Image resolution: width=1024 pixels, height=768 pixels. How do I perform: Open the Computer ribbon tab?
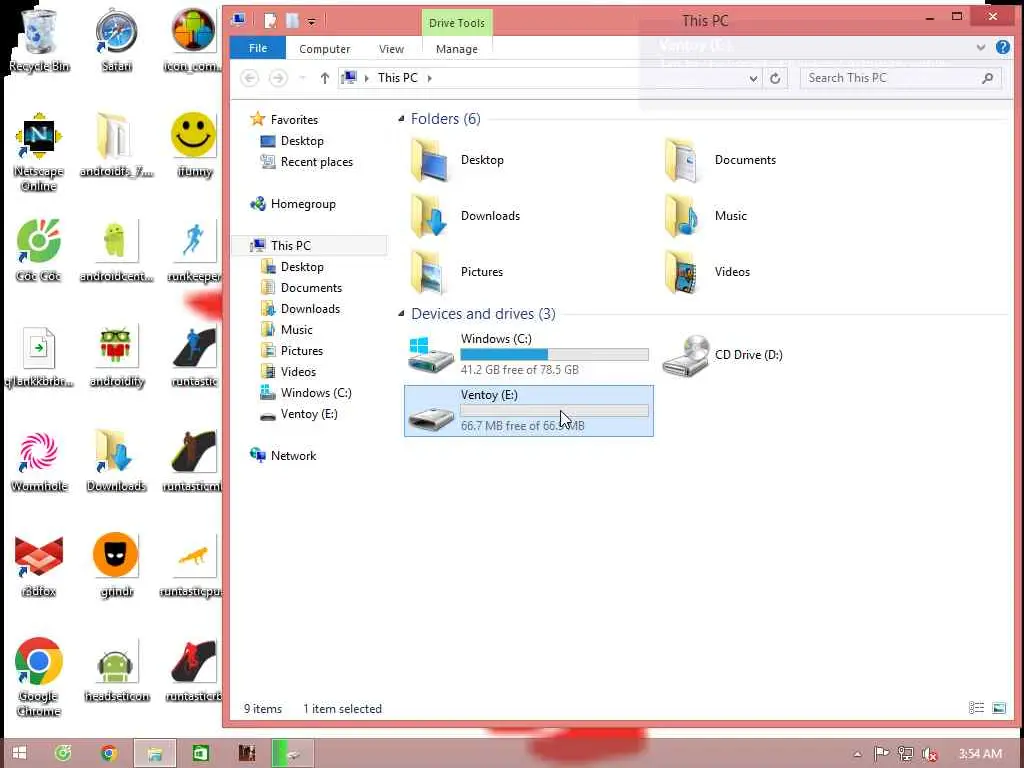point(325,49)
